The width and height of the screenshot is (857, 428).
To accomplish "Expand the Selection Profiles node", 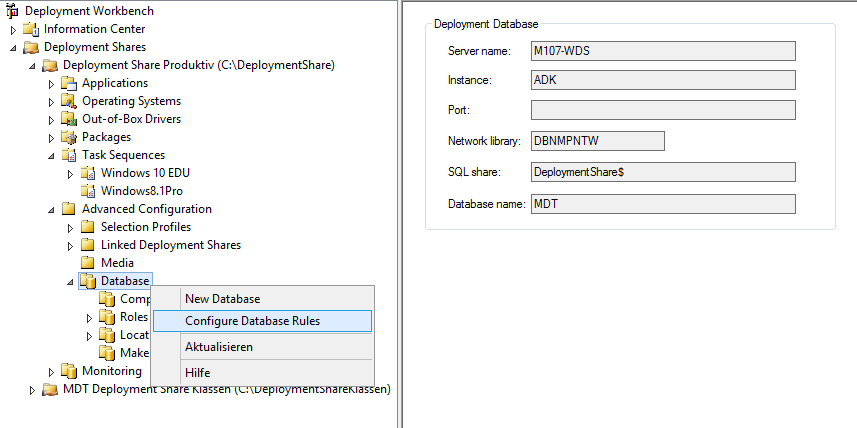I will point(71,227).
